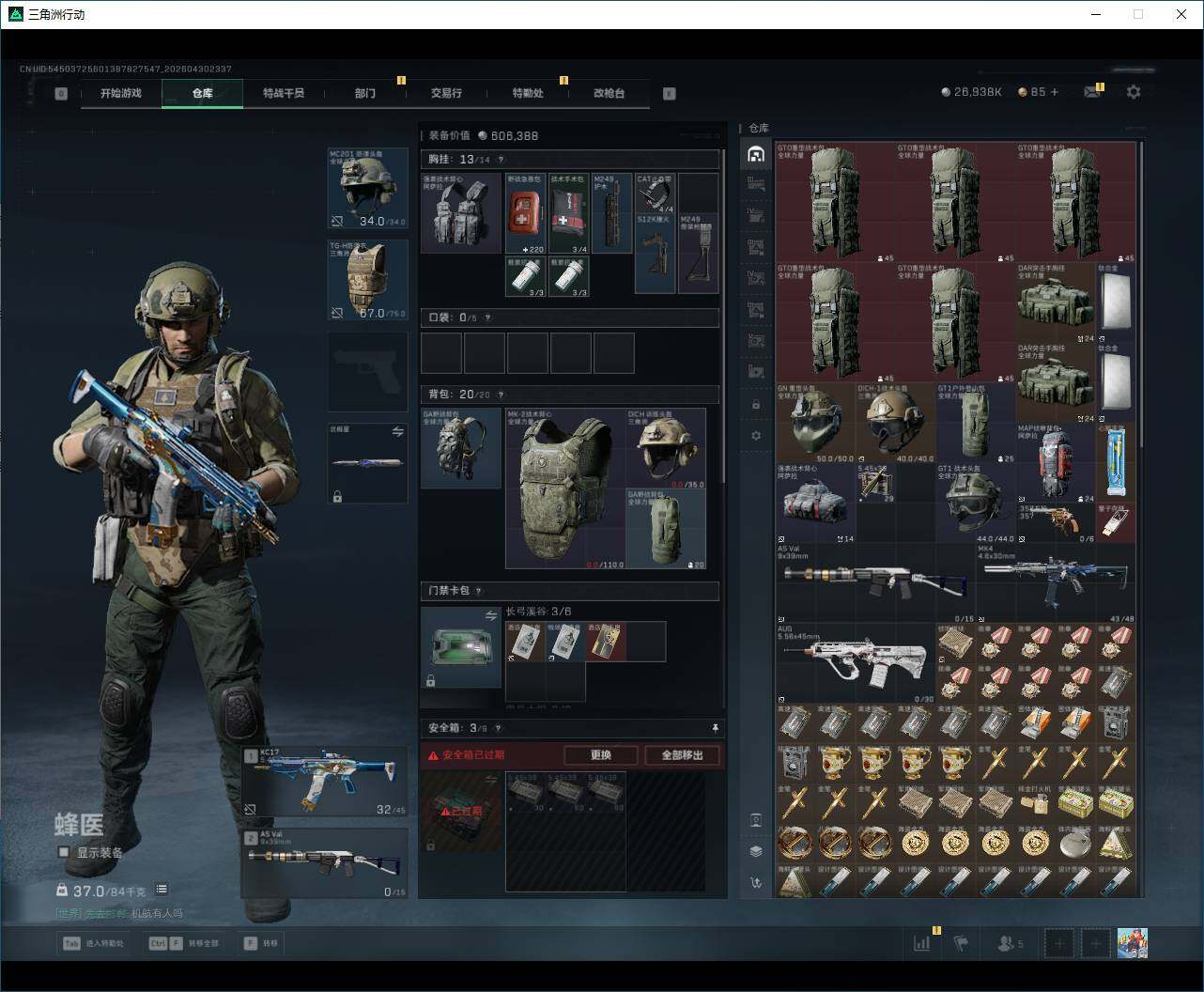Click the swap arrows icon on the 门禁卡包 slot

click(491, 615)
